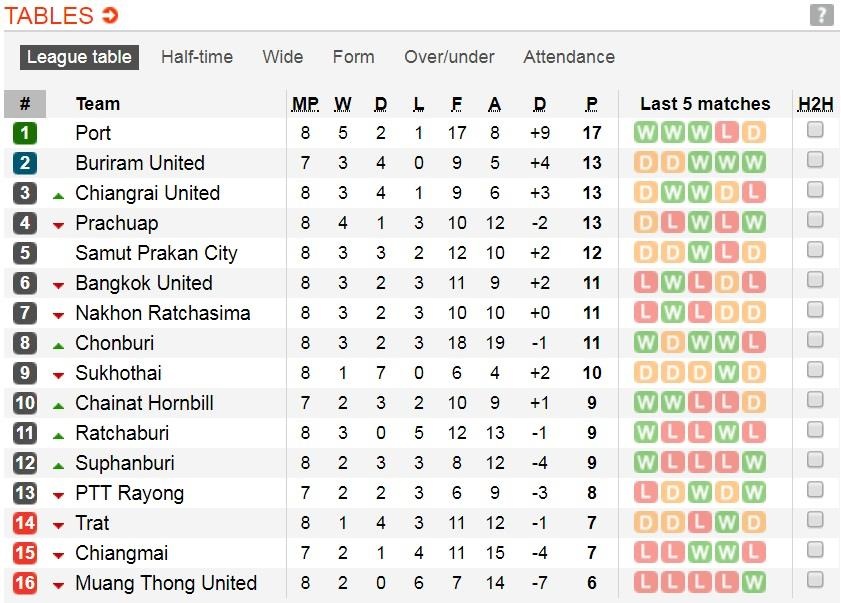The image size is (841, 603).
Task: Click the orange arrow icon beside TABLES
Action: 110,16
